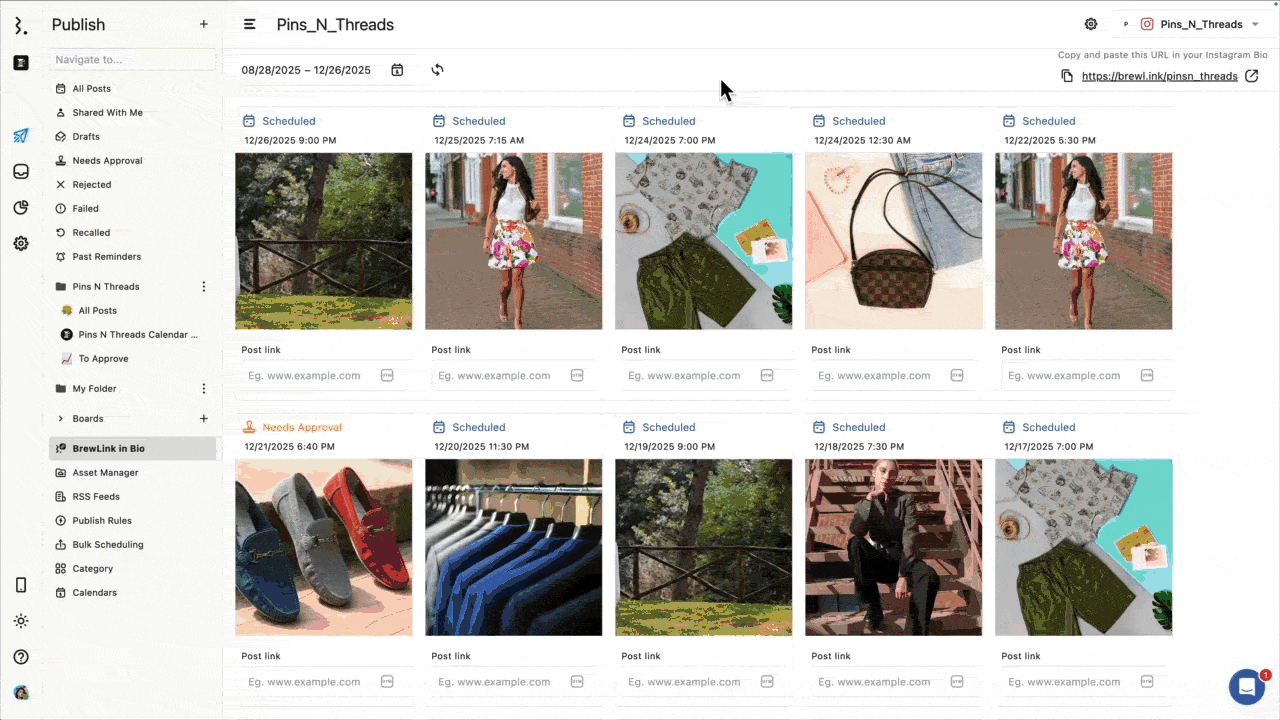1280x720 pixels.
Task: Open the inbox icon in the left rail
Action: (21, 172)
